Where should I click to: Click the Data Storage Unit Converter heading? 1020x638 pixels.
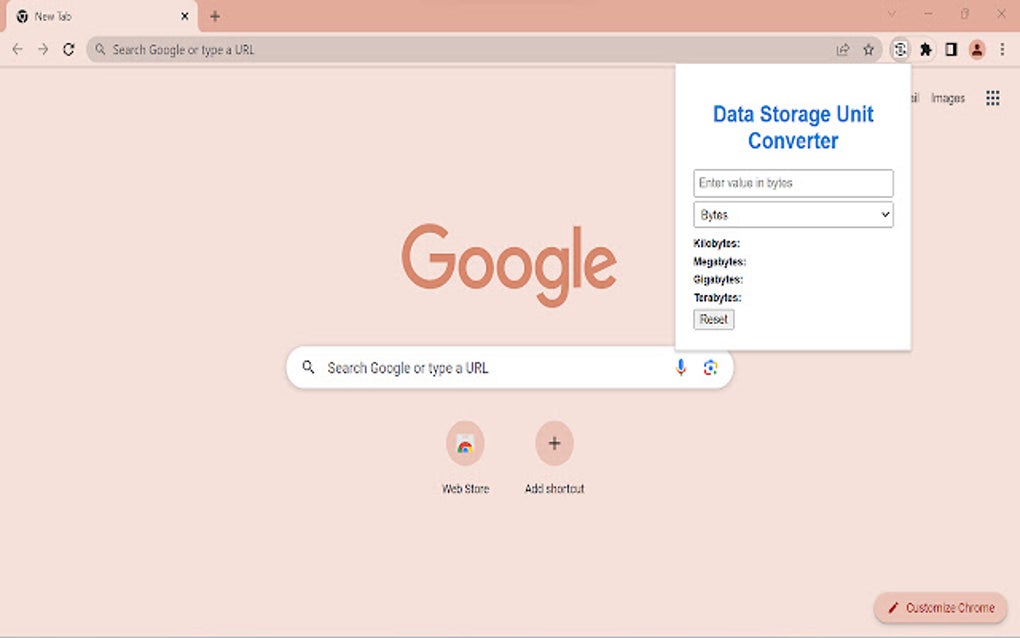(x=793, y=127)
